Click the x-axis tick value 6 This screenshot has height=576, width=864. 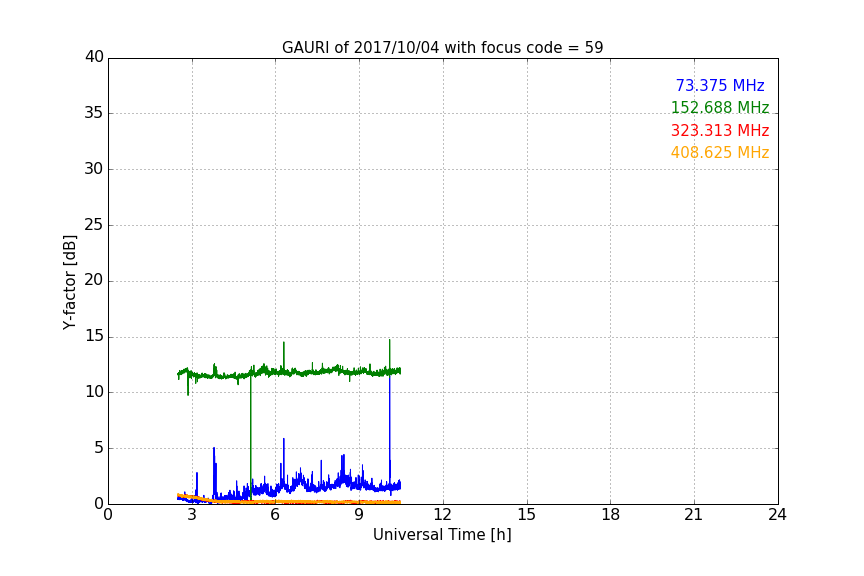coord(275,515)
